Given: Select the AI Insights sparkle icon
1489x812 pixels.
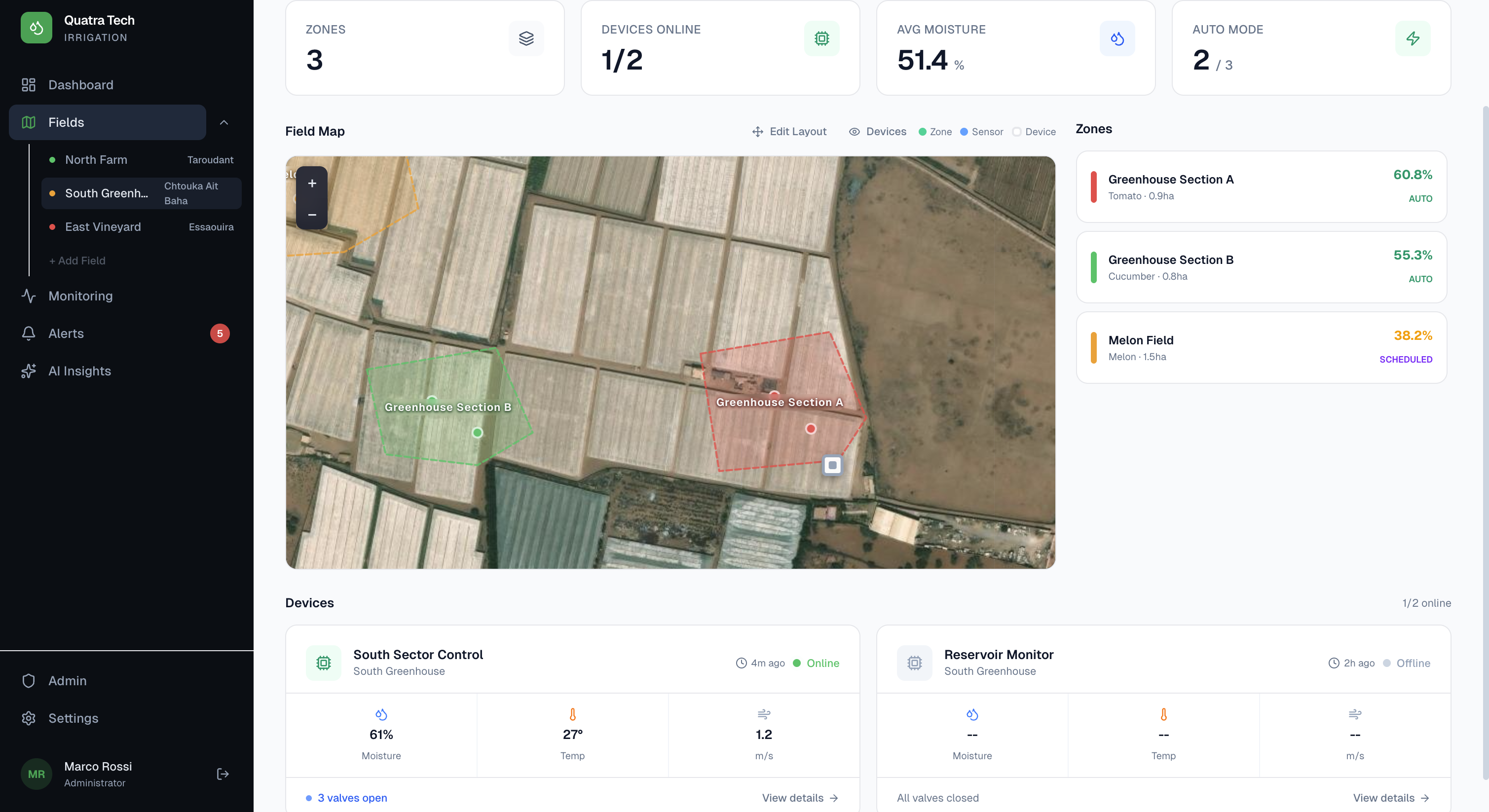Looking at the screenshot, I should coord(29,371).
